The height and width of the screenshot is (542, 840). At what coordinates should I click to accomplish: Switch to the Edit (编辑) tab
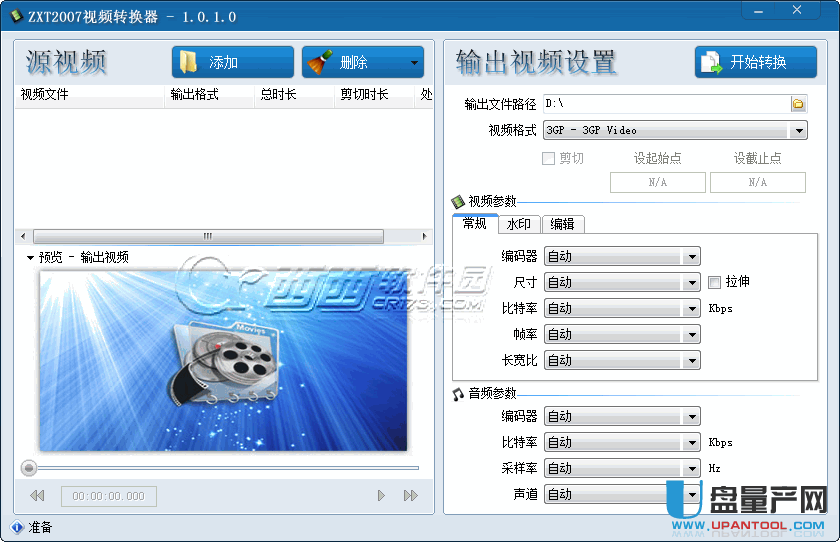[562, 224]
